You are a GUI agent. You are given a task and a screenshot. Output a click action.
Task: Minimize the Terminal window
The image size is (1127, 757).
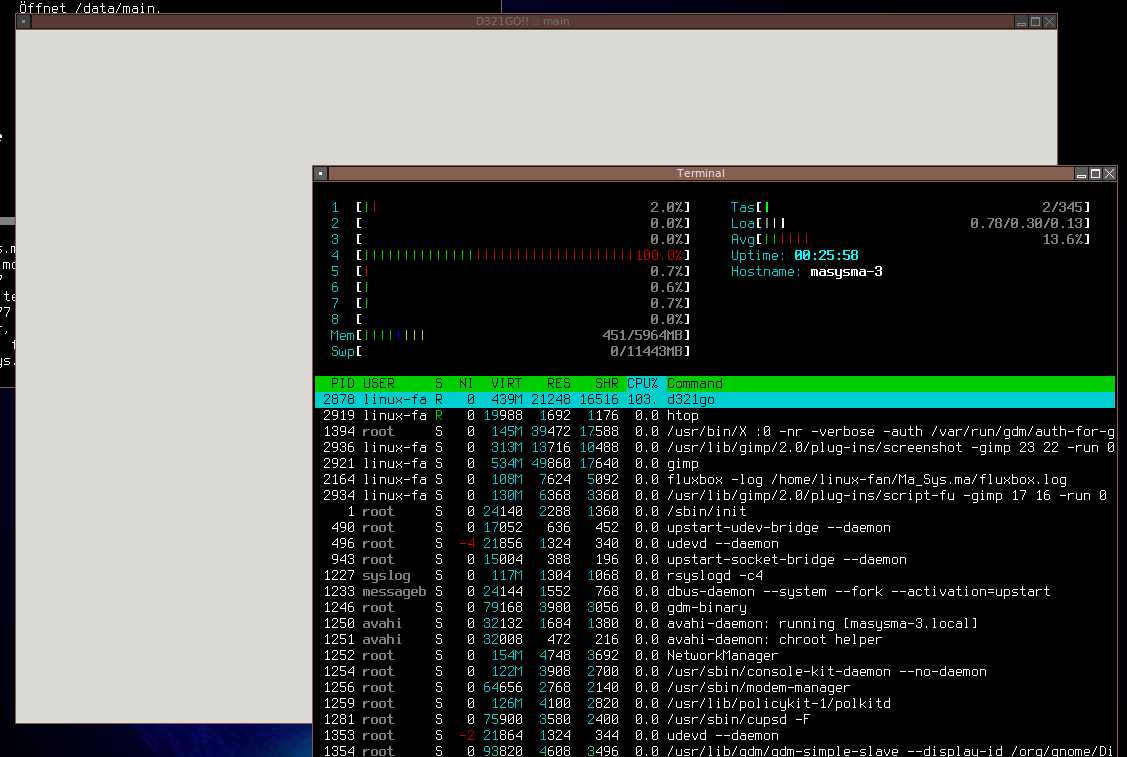click(1081, 174)
